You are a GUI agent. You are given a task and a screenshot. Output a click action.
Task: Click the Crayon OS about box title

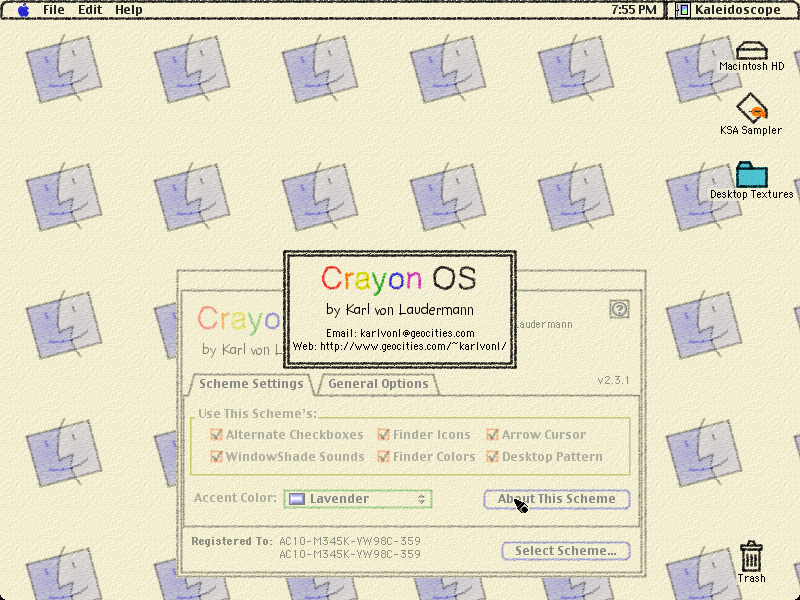tap(398, 279)
